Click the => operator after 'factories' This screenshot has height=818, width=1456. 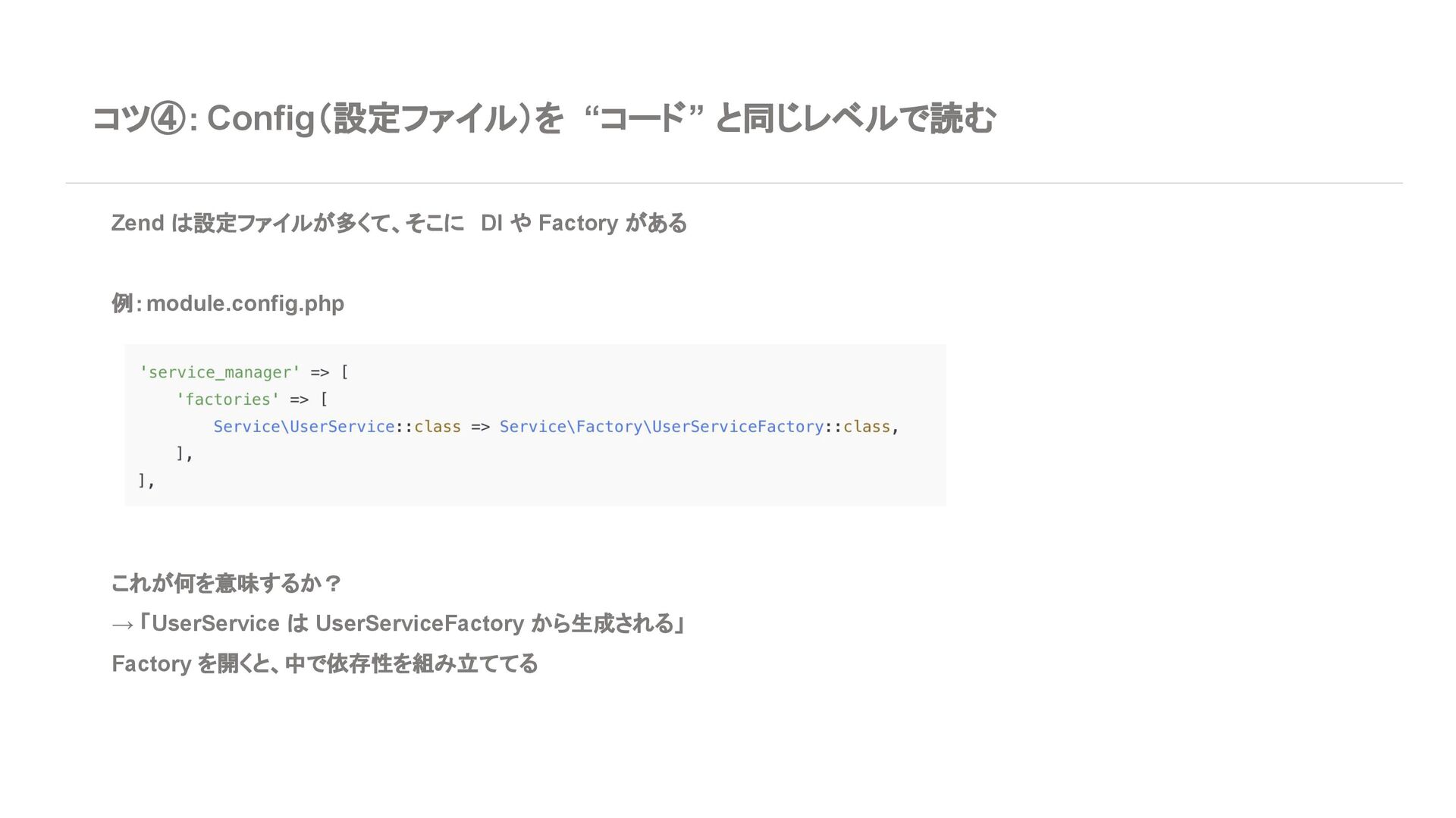(x=300, y=400)
